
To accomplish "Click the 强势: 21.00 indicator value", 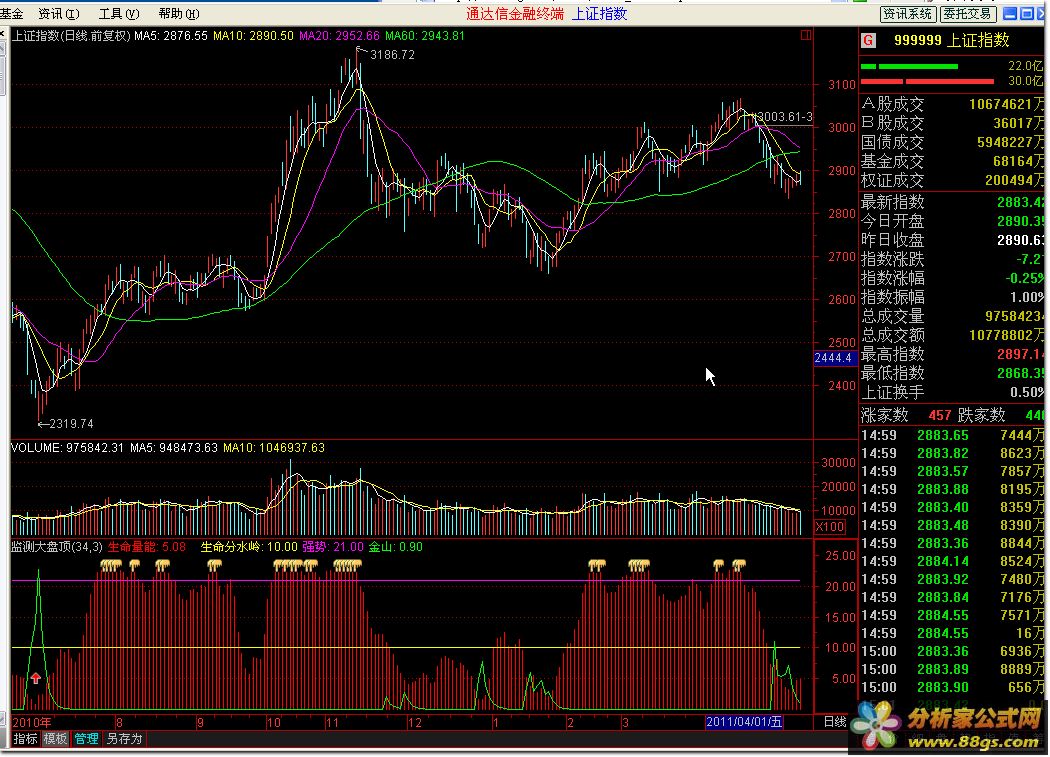I will (333, 547).
